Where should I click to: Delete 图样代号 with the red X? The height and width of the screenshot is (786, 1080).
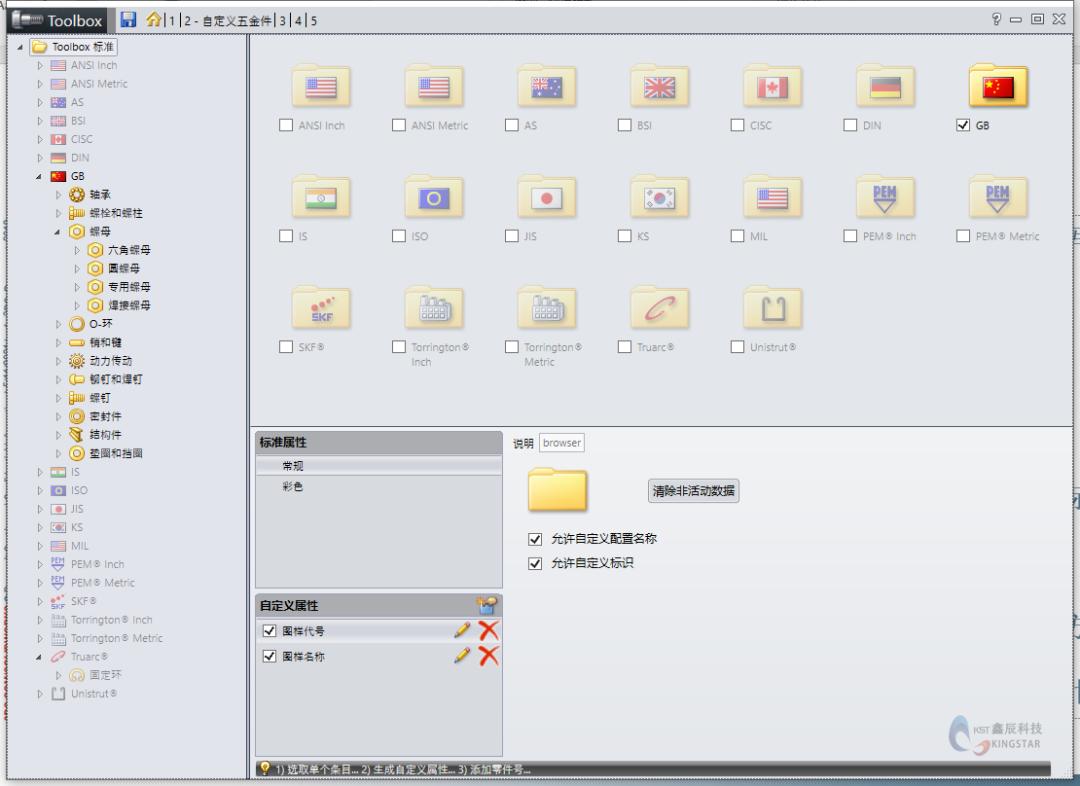pyautogui.click(x=488, y=630)
